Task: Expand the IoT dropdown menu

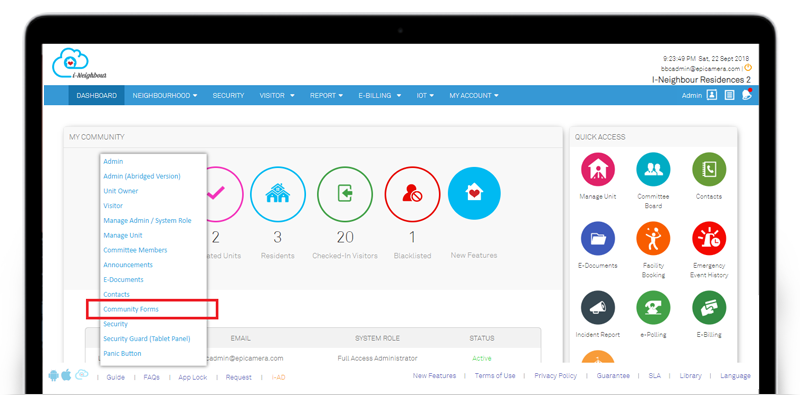Action: tap(425, 95)
